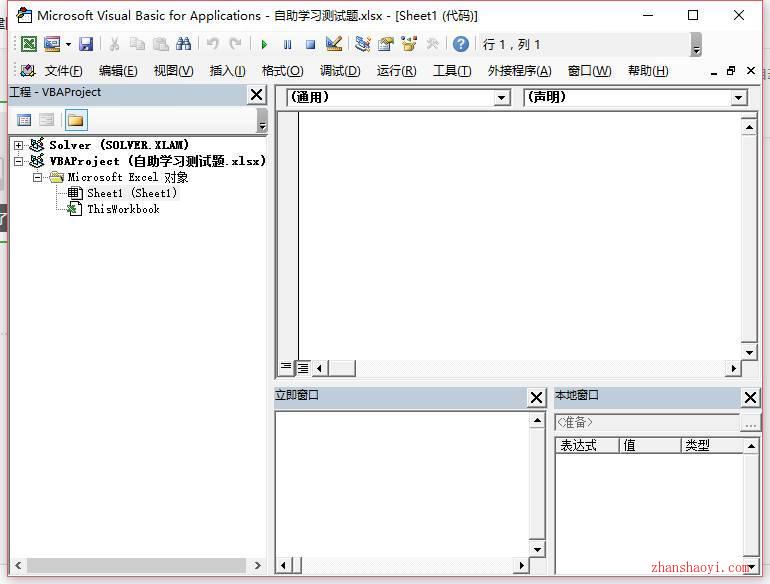The width and height of the screenshot is (770, 584).
Task: Click the Paste clipboard icon
Action: coord(161,45)
